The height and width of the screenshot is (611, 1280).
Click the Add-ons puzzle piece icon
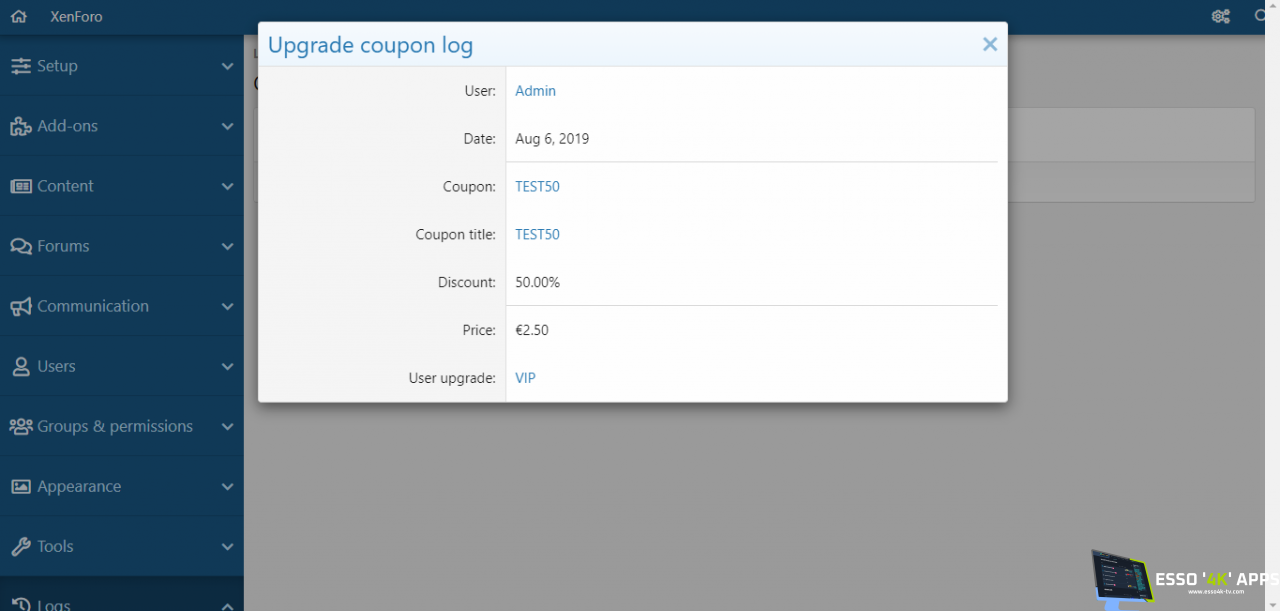(20, 126)
